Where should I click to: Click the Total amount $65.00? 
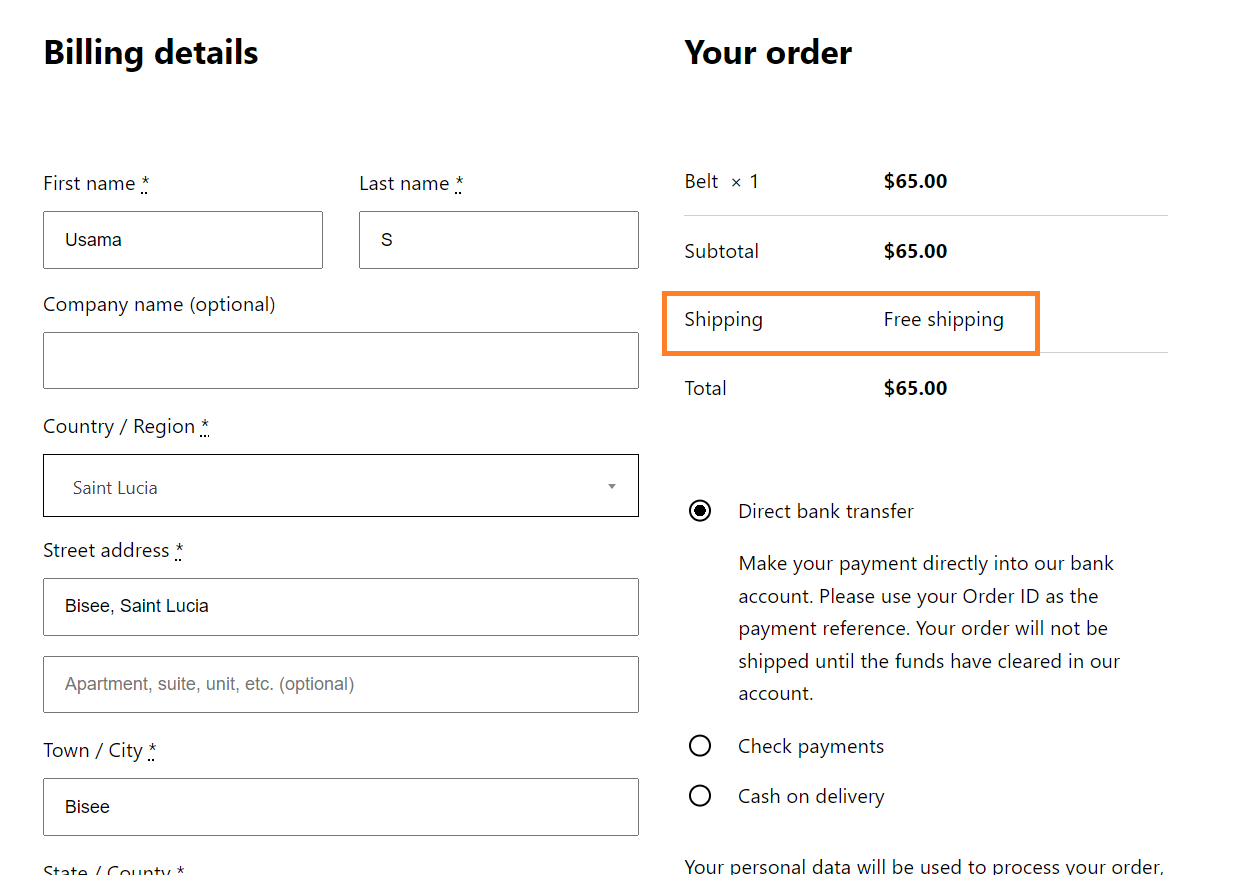915,388
